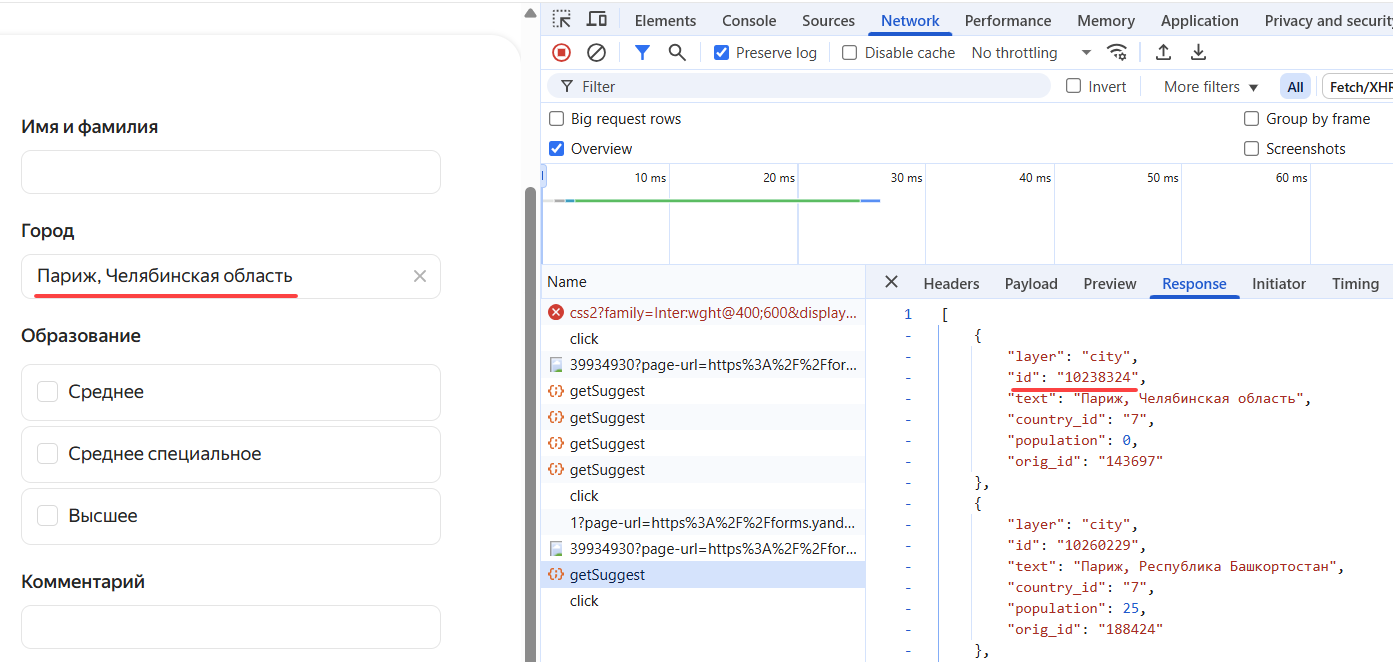Screen dimensions: 1393x662
Task: Check the Среднее специальное option
Action: (x=47, y=454)
